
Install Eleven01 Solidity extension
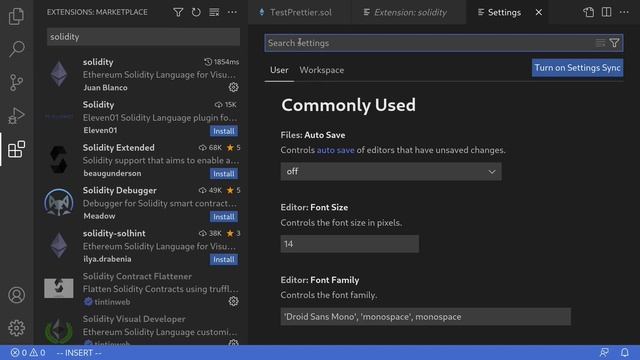click(x=224, y=131)
